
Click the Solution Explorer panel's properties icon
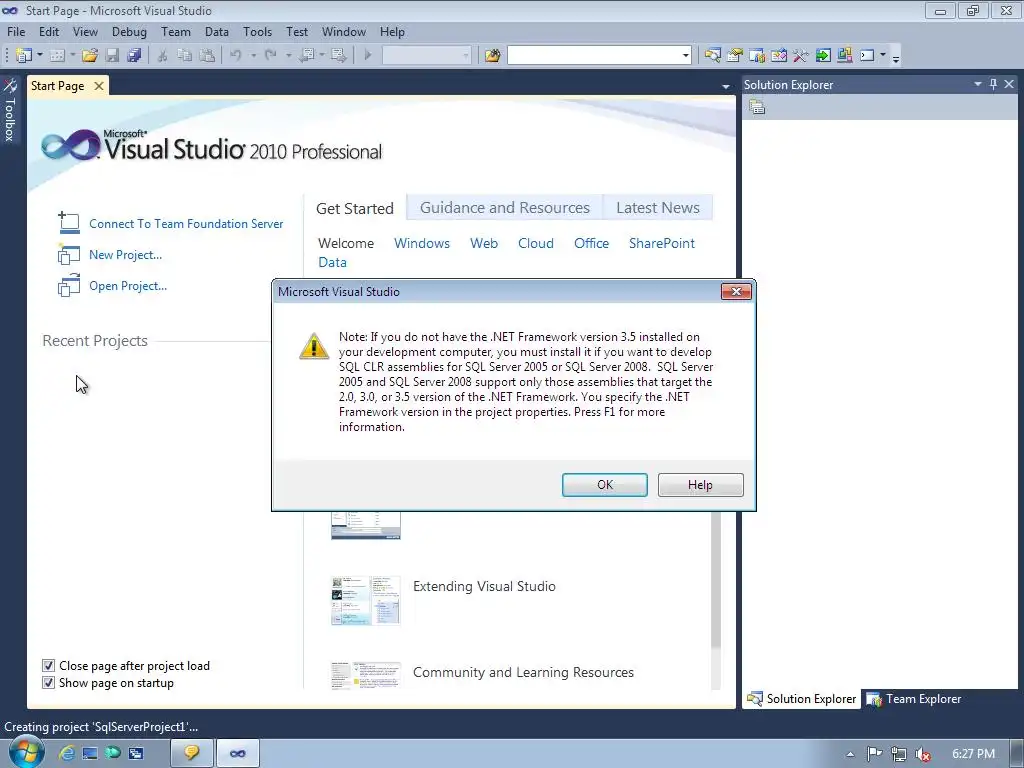pyautogui.click(x=757, y=107)
